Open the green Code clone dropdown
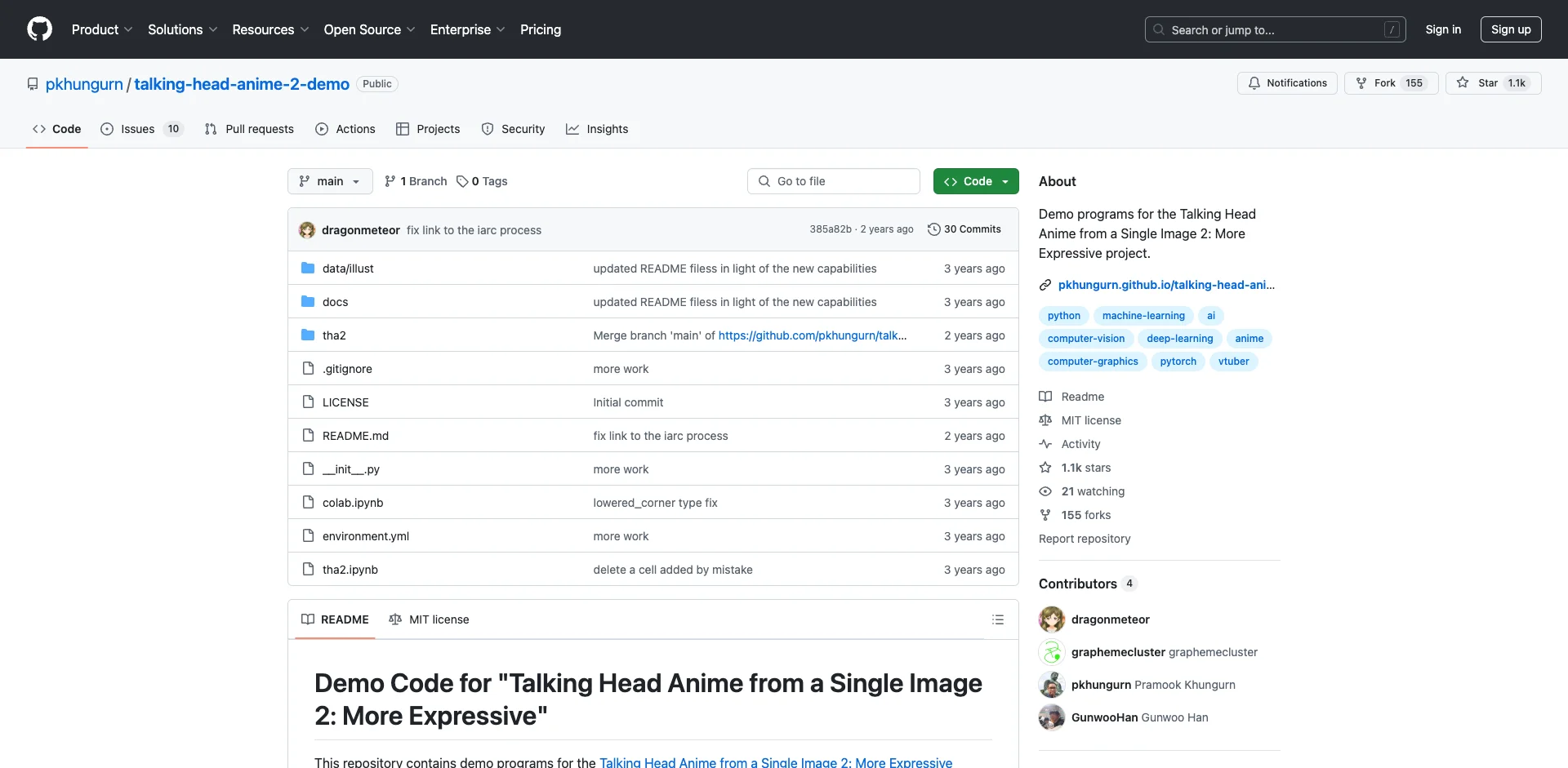The width and height of the screenshot is (1568, 768). pyautogui.click(x=976, y=181)
